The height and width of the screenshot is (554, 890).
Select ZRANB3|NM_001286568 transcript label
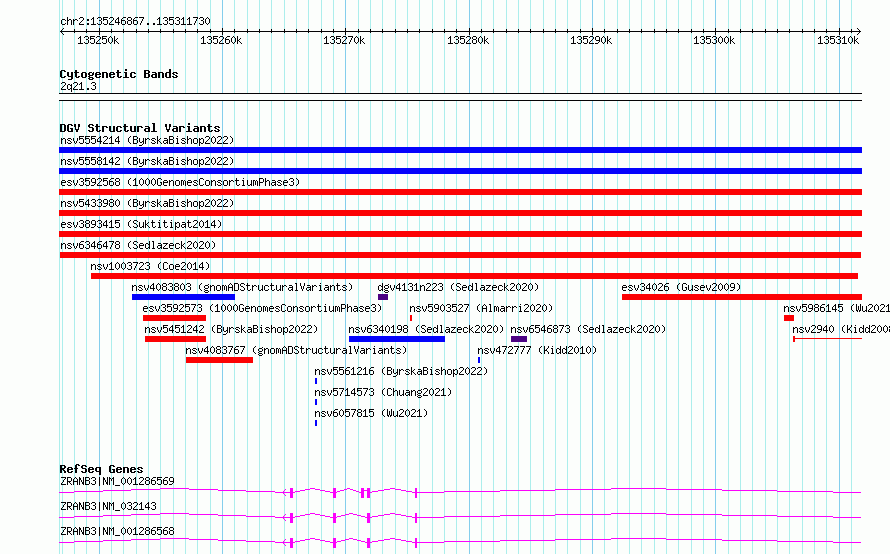pos(117,531)
